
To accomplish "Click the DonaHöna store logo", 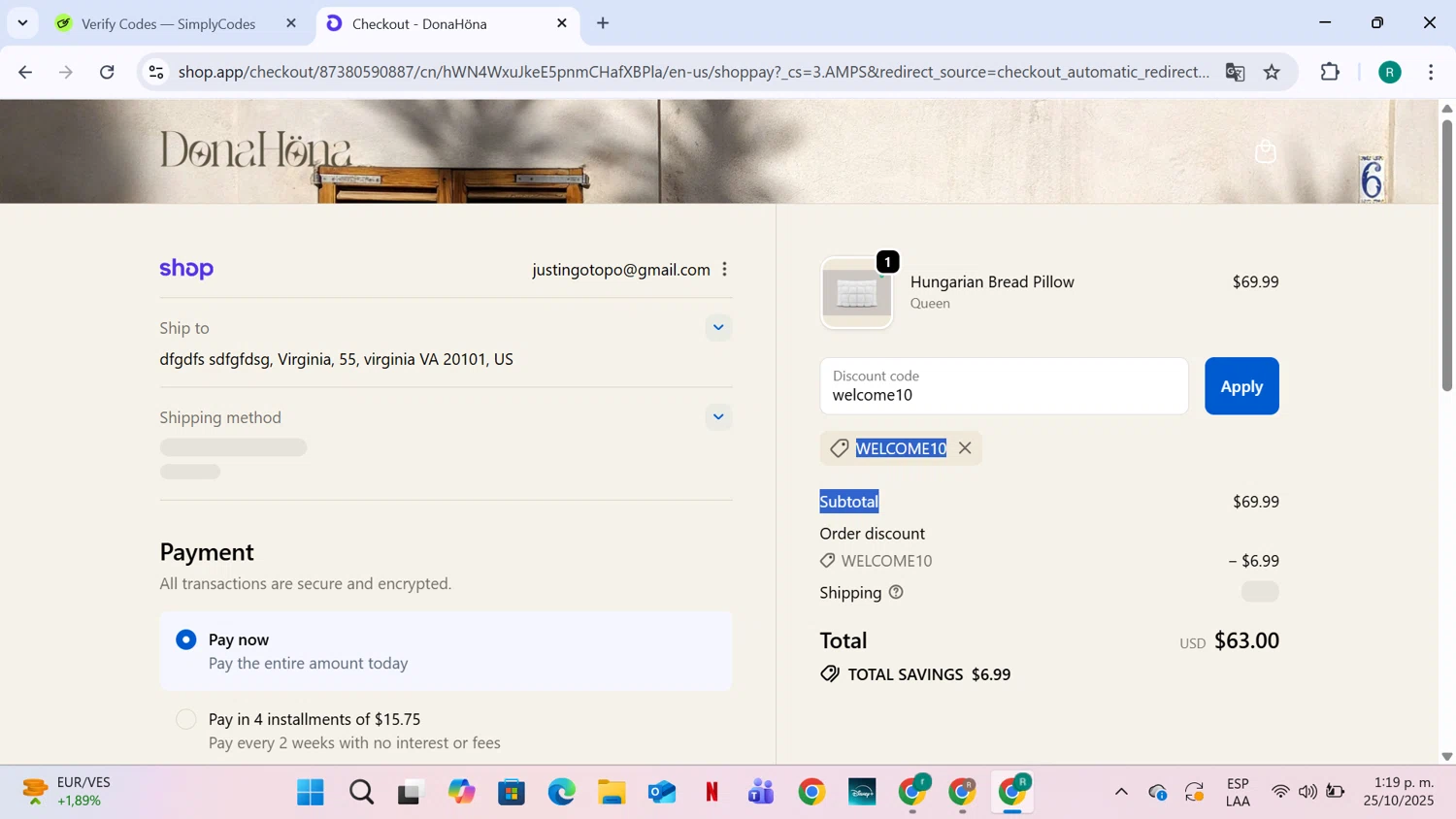I will 255,149.
